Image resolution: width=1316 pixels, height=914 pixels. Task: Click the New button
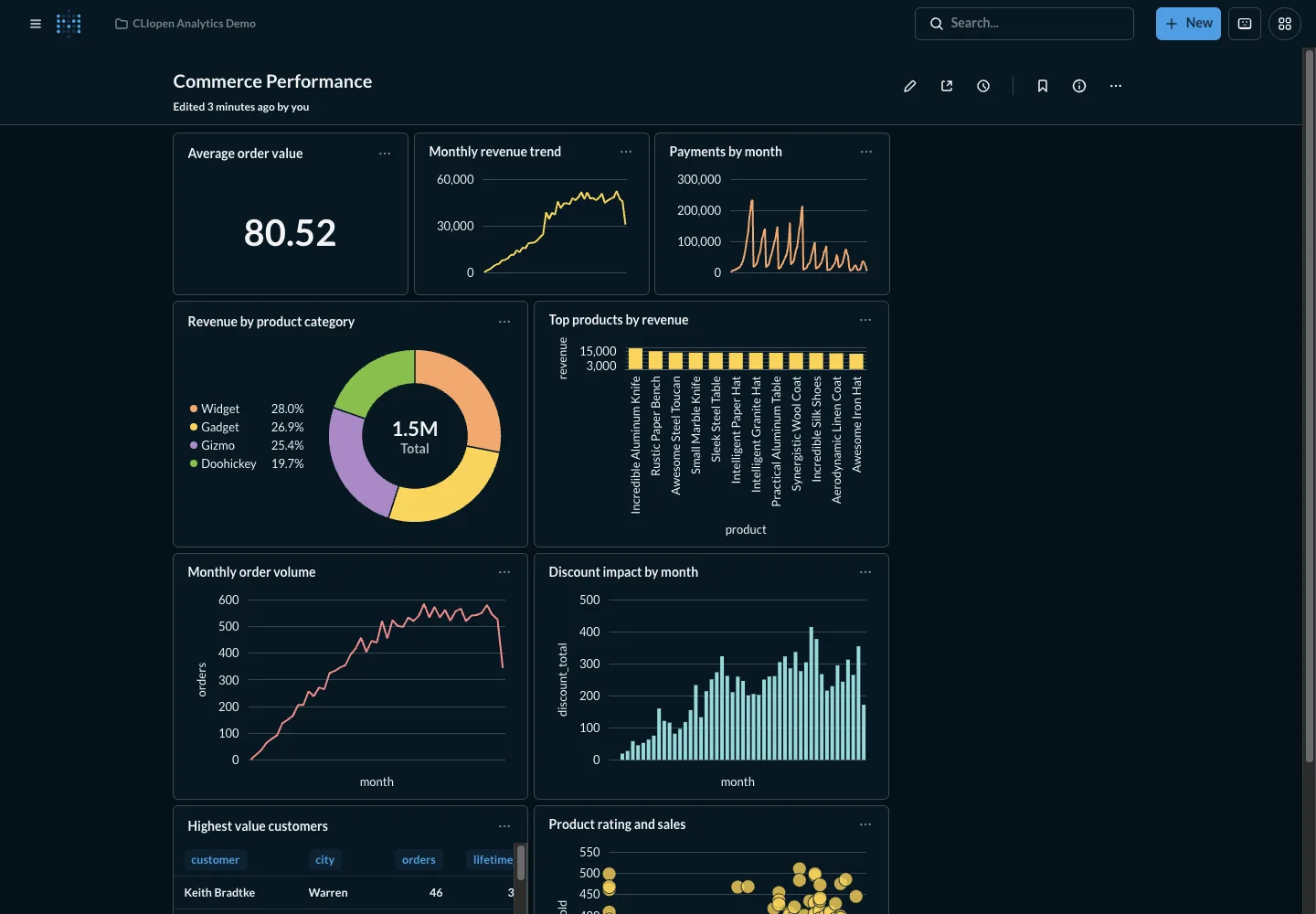pos(1188,24)
